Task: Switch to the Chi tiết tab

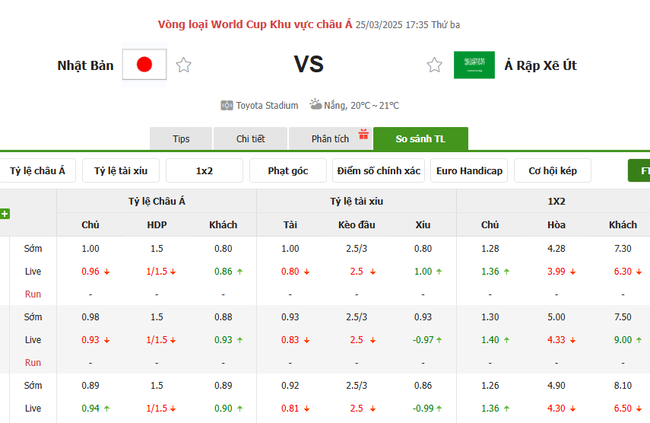Action: tap(251, 139)
